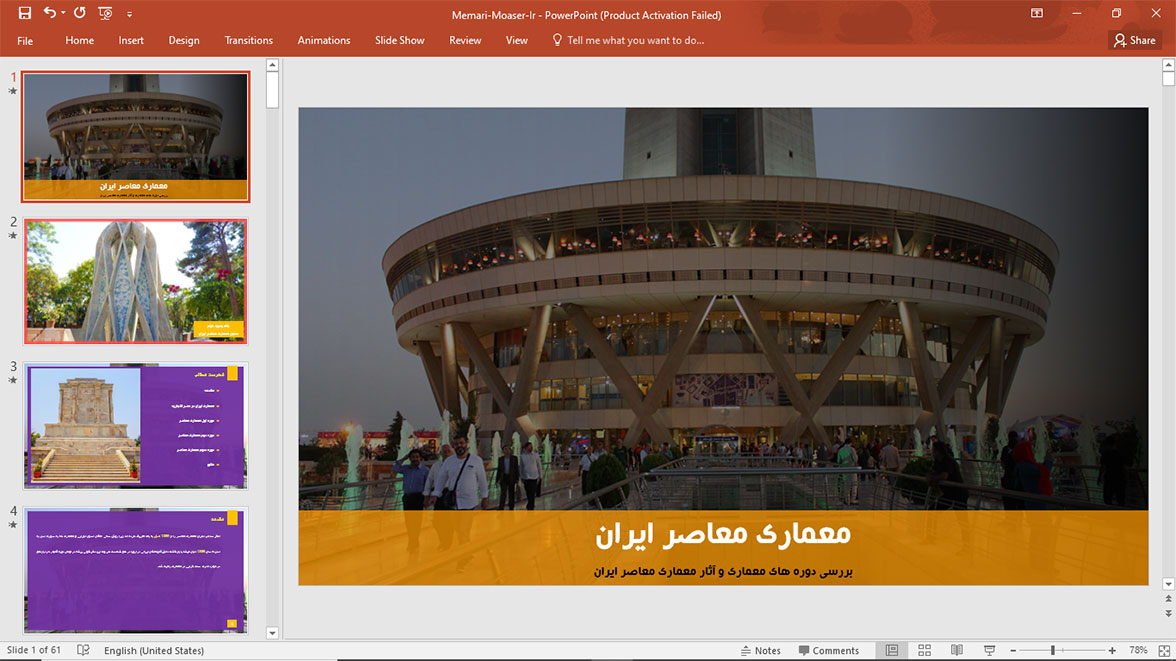The height and width of the screenshot is (661, 1176).
Task: Open the Design ribbon tab
Action: point(184,40)
